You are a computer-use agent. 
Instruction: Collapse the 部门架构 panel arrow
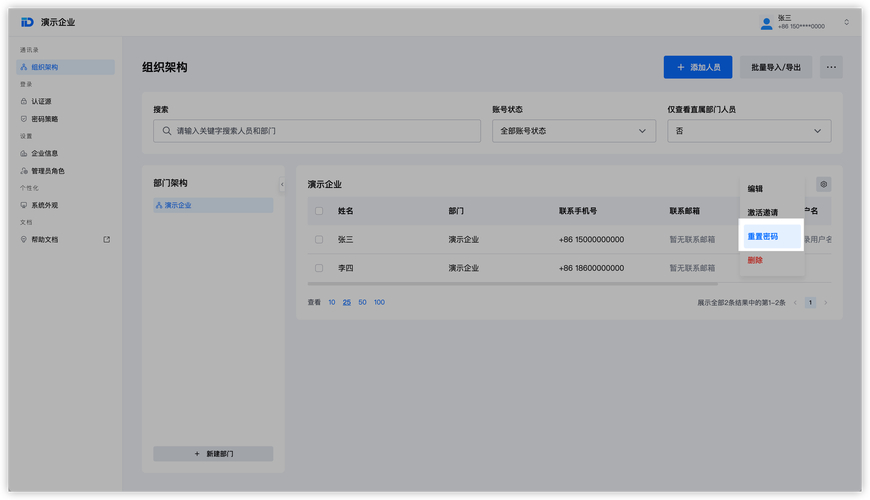282,184
